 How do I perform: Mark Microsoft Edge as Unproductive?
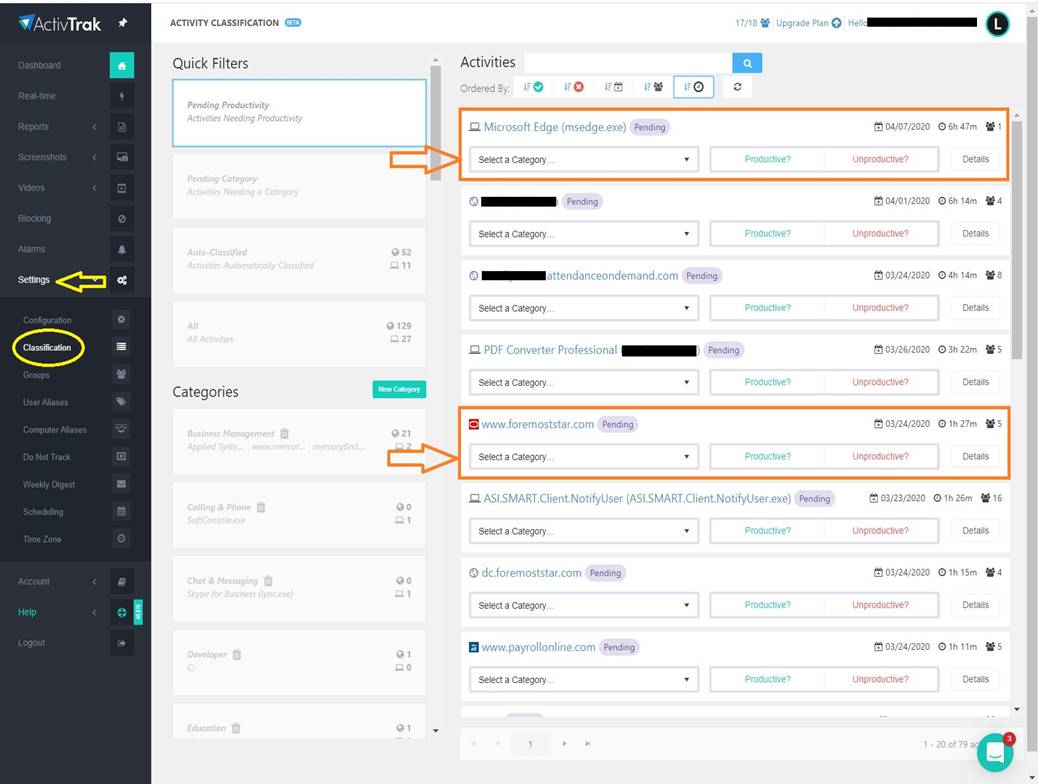click(880, 160)
